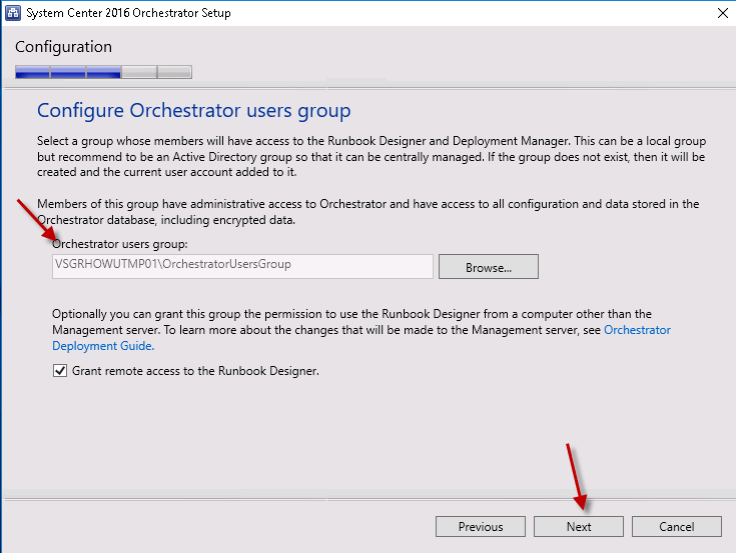Click the Browse... button
This screenshot has height=553, width=736.
(488, 267)
